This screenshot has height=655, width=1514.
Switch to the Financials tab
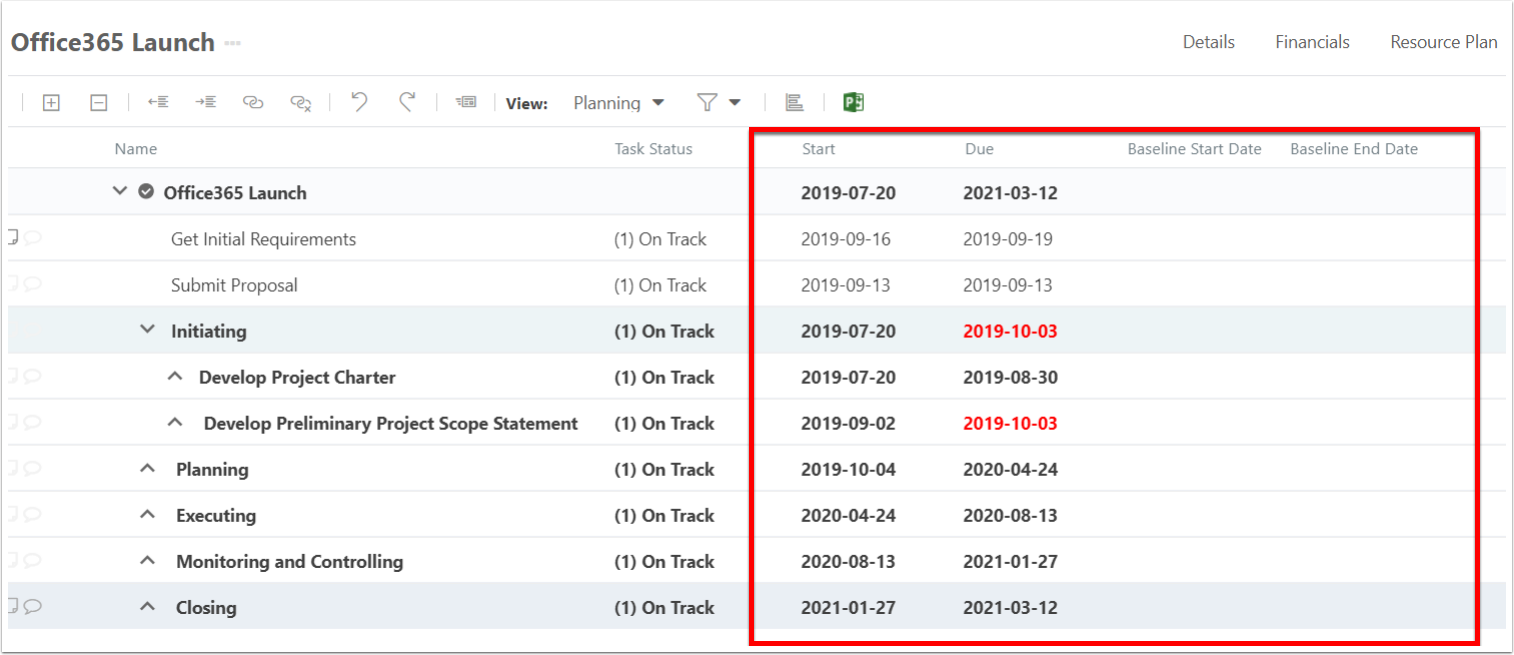pyautogui.click(x=1312, y=42)
